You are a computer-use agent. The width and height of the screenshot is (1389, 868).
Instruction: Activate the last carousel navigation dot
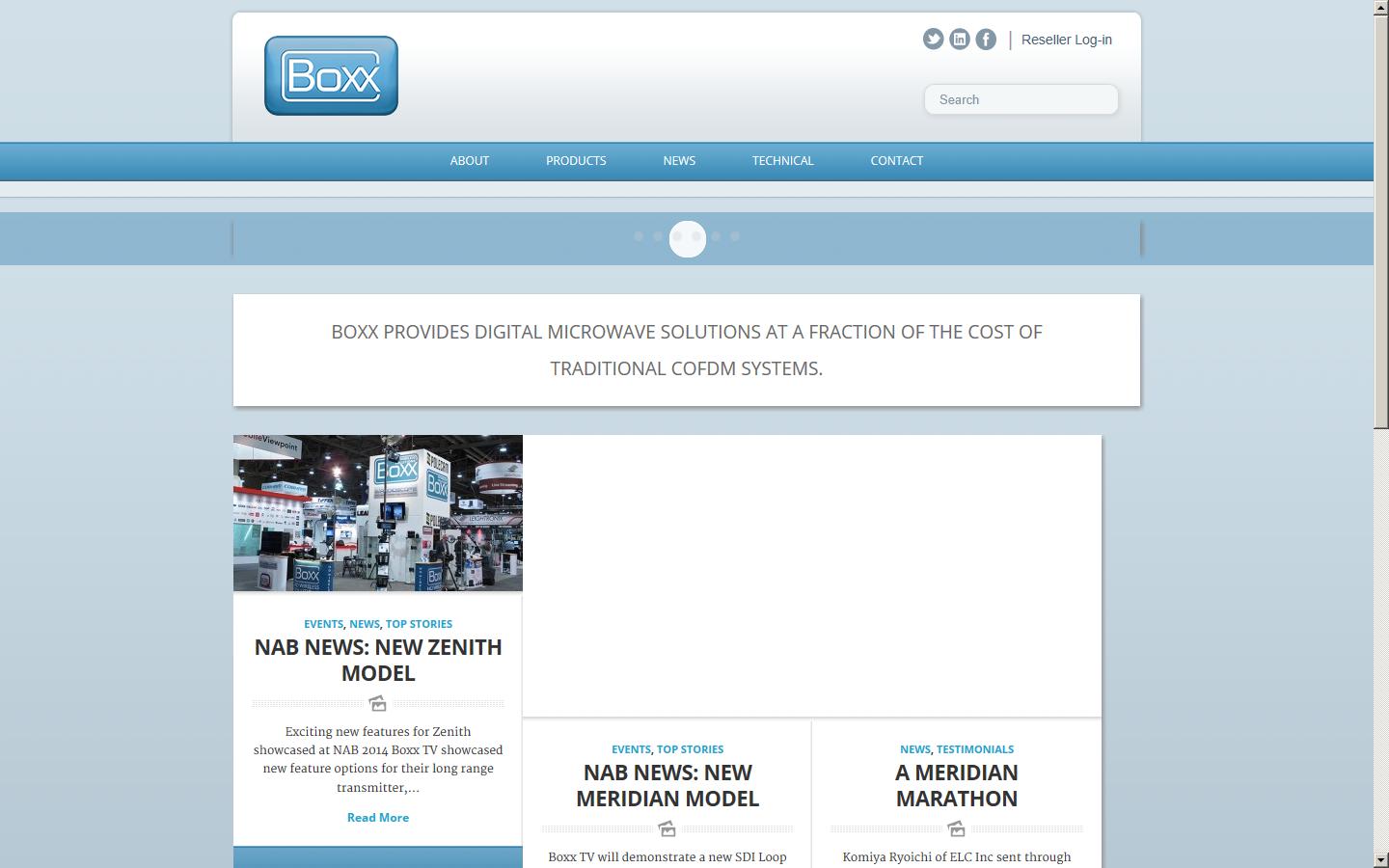pos(736,236)
